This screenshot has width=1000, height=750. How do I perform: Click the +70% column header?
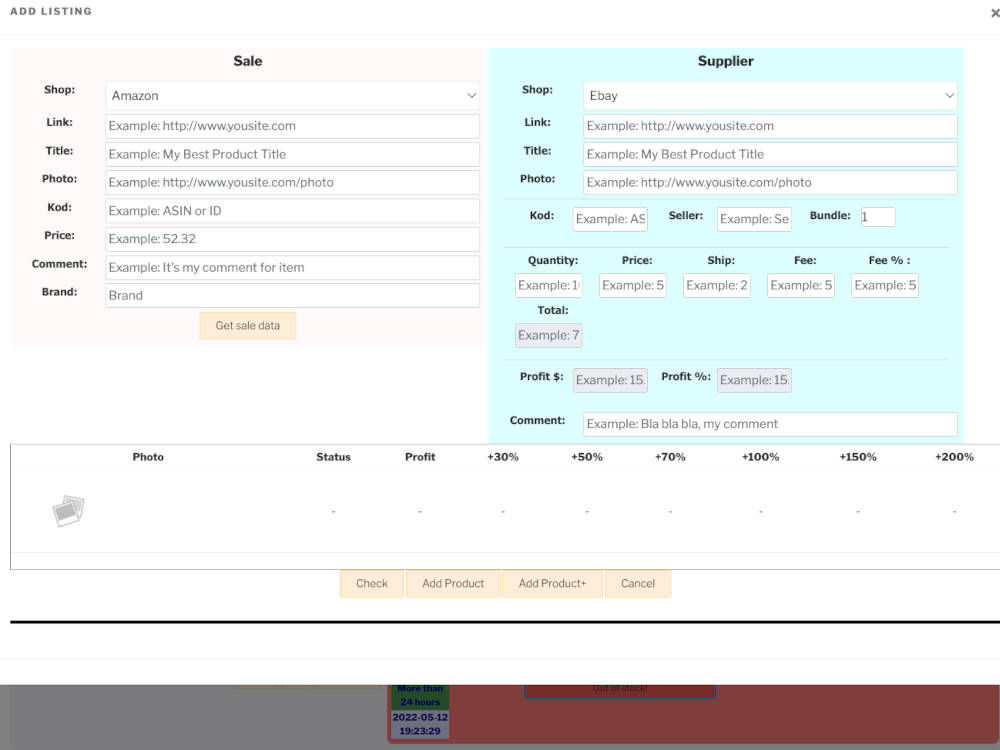[x=670, y=457]
